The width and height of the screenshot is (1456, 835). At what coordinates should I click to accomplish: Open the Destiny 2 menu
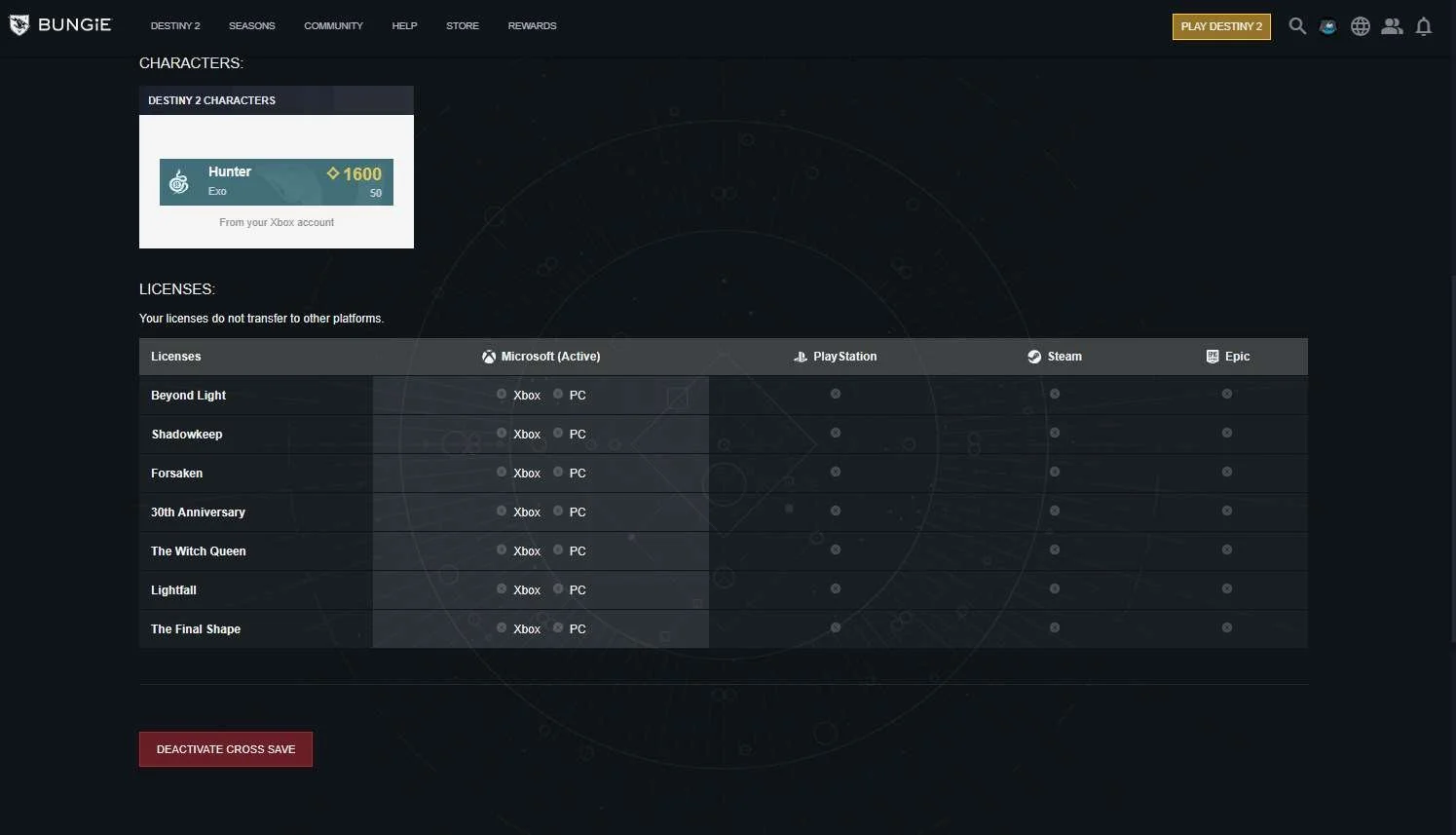[x=175, y=26]
